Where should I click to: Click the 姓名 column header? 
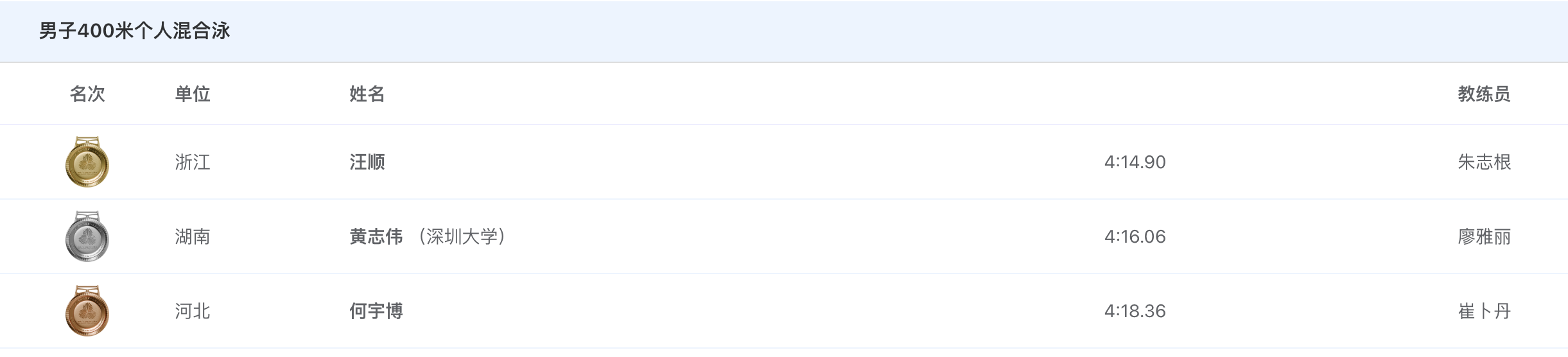pos(367,94)
